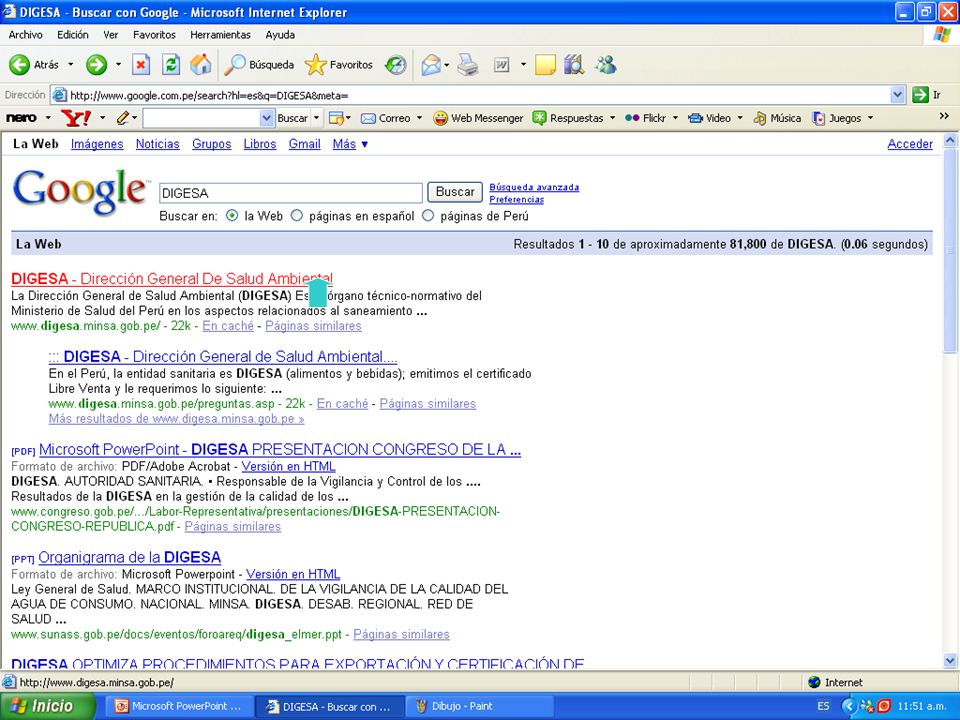Open the Edición menu
This screenshot has width=960, height=720.
[73, 35]
